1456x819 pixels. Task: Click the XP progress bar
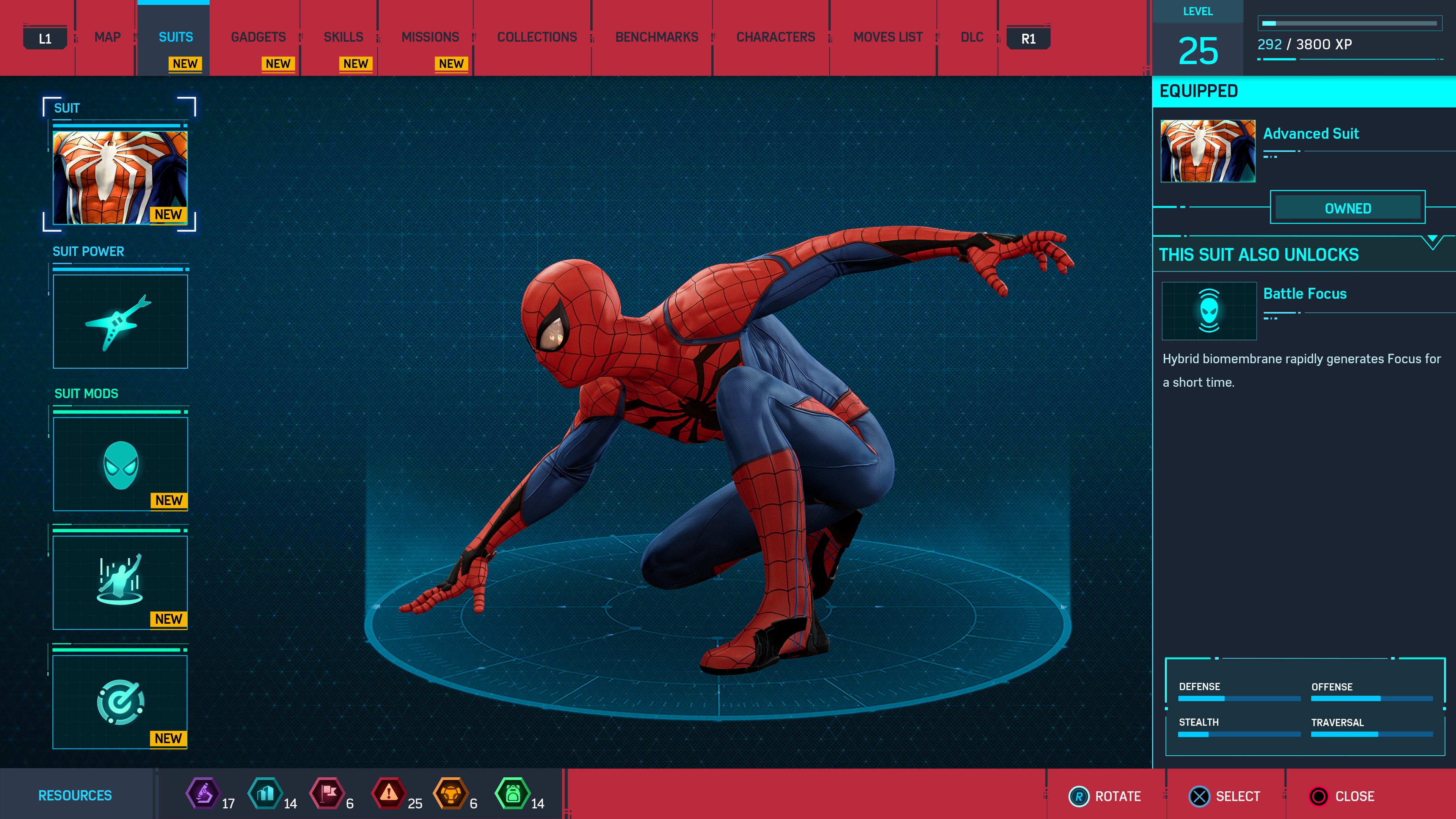coord(1349,23)
